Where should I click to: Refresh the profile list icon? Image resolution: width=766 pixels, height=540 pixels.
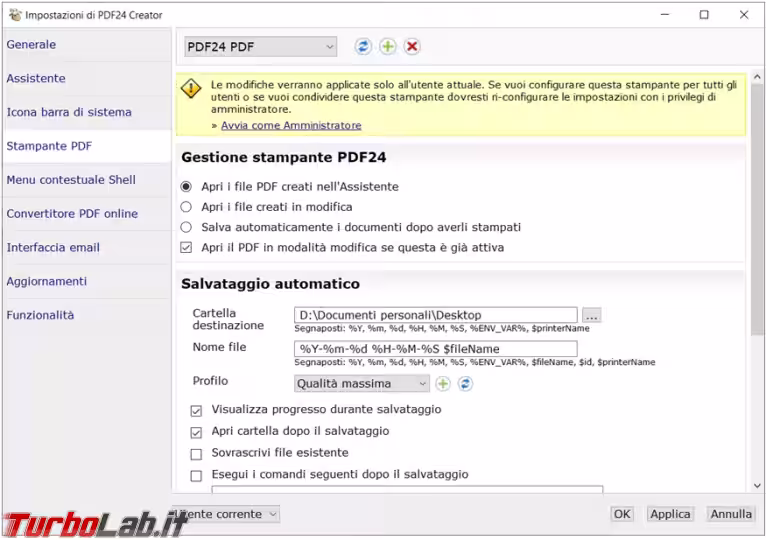tap(466, 384)
